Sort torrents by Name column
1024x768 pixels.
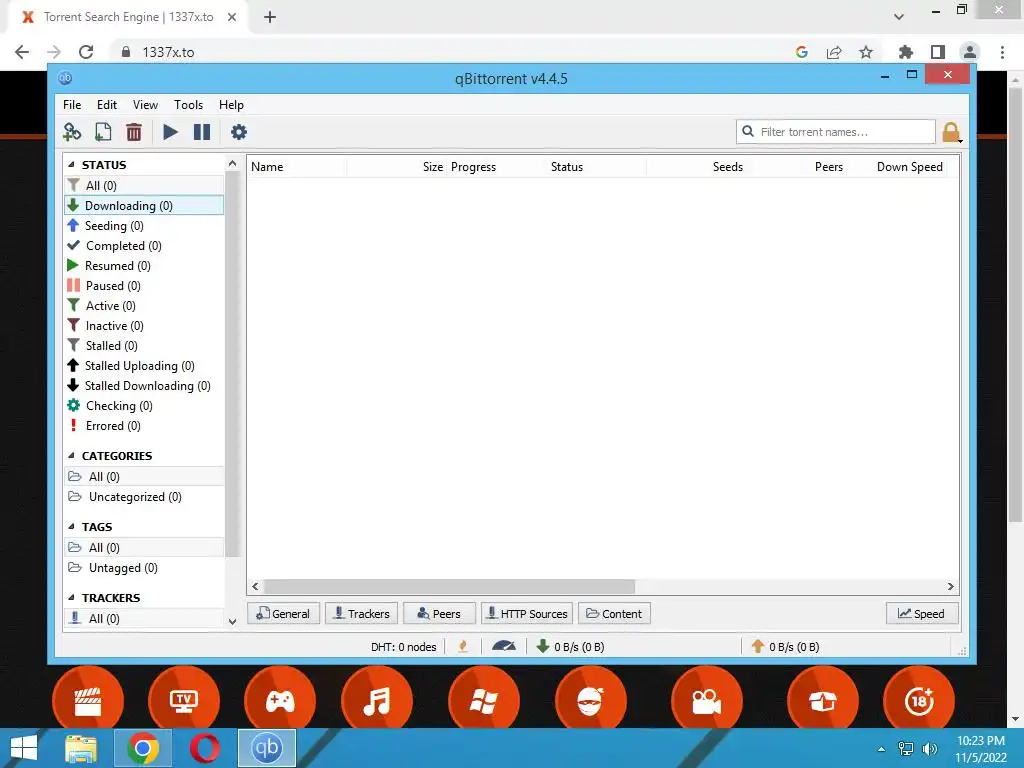[297, 167]
